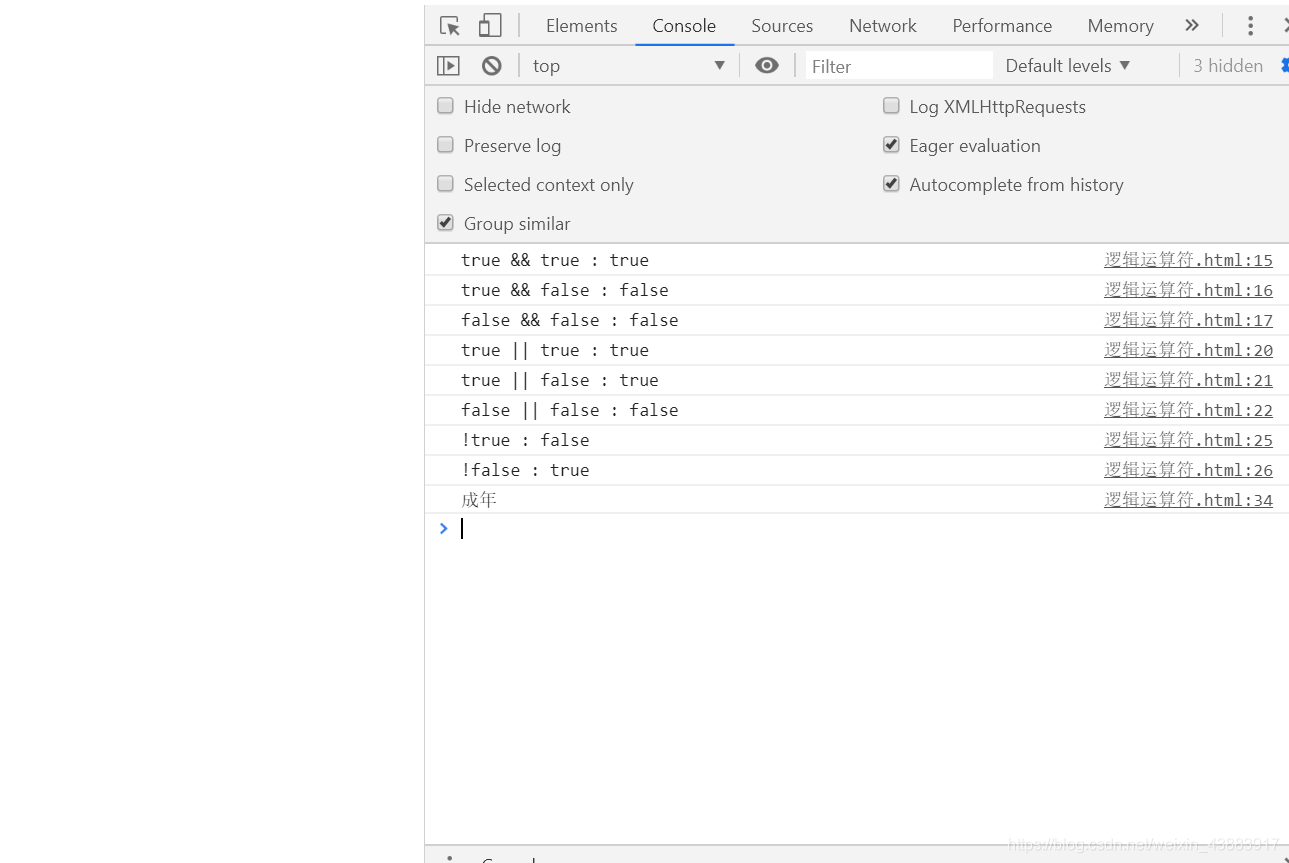Open source link 逻辑运算符.html:16

click(1188, 290)
